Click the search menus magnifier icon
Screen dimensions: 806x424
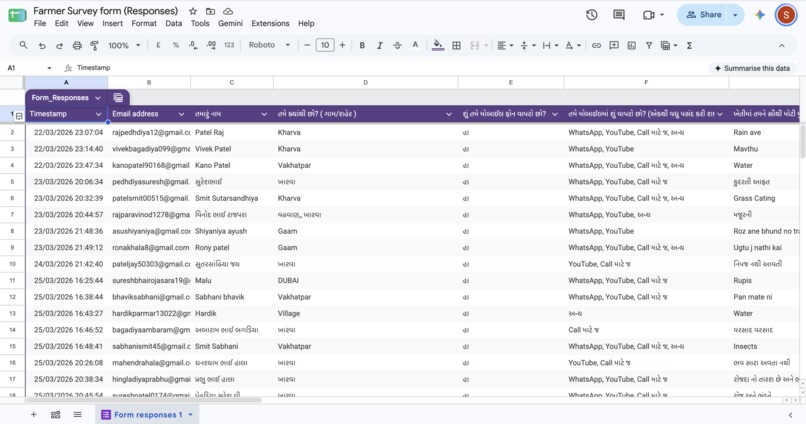point(23,45)
